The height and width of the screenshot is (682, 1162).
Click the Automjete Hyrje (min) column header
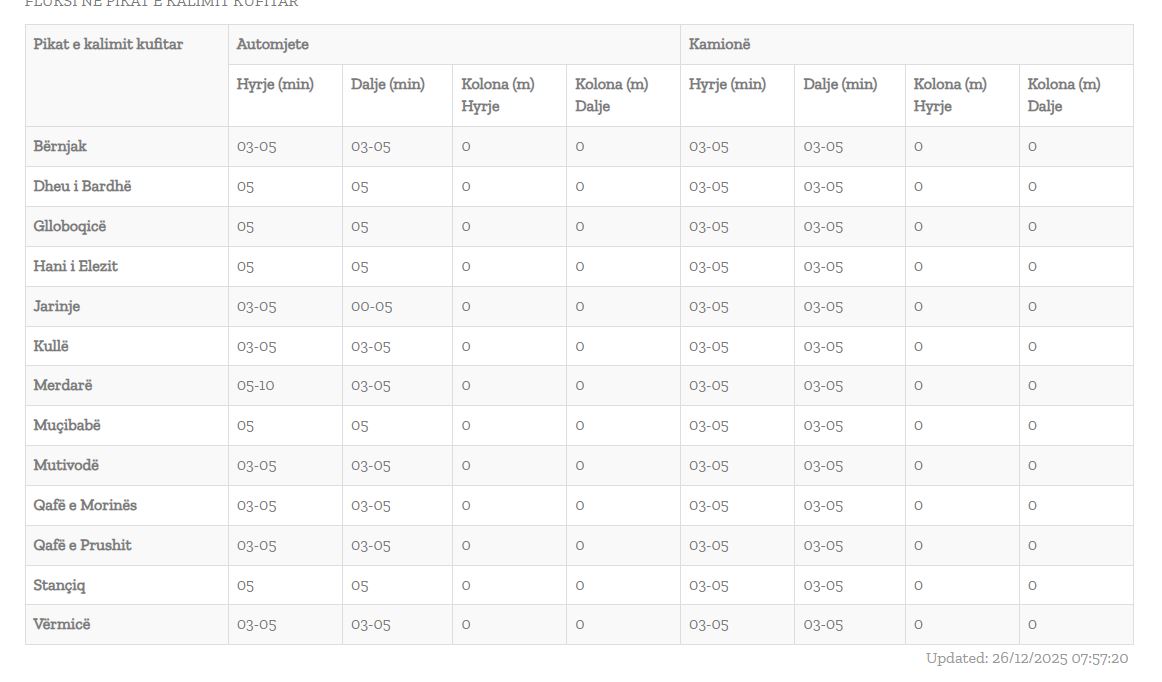[275, 84]
